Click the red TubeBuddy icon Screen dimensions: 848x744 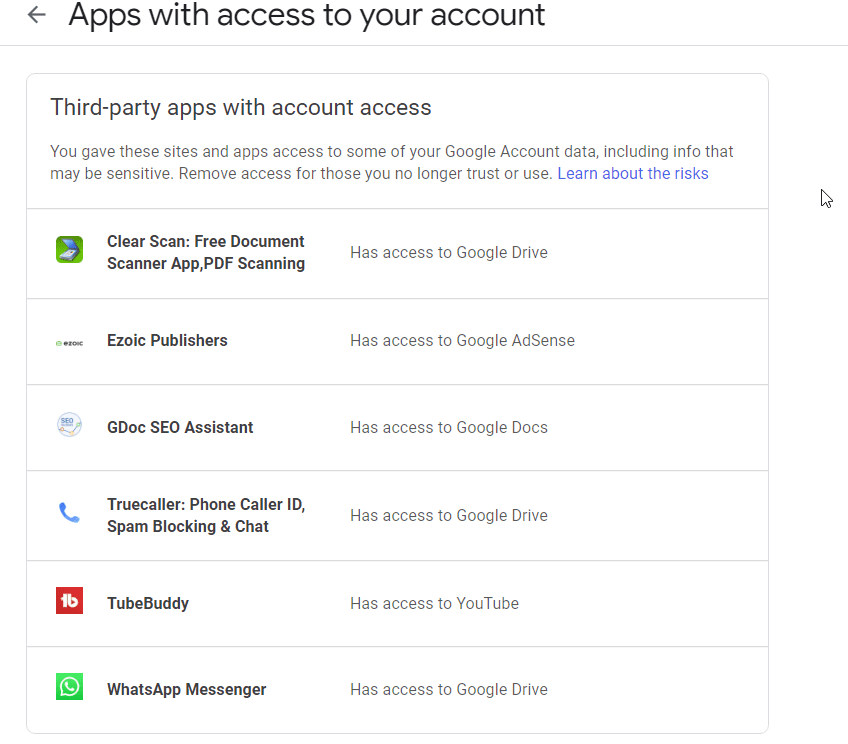pyautogui.click(x=69, y=600)
